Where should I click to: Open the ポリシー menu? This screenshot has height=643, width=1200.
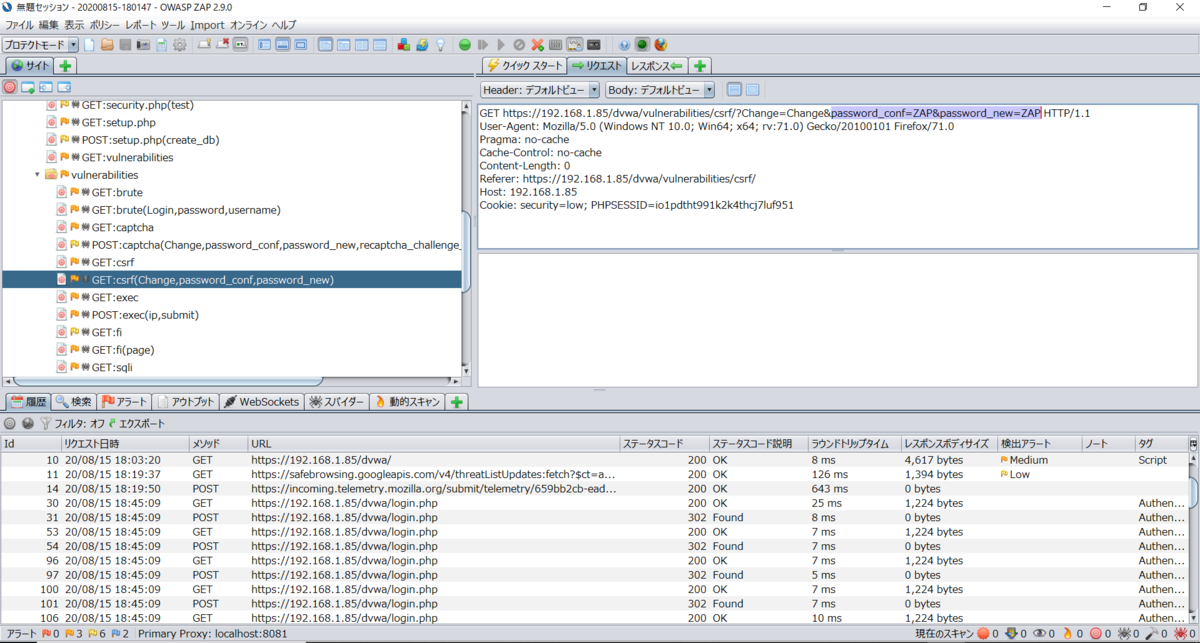[104, 24]
